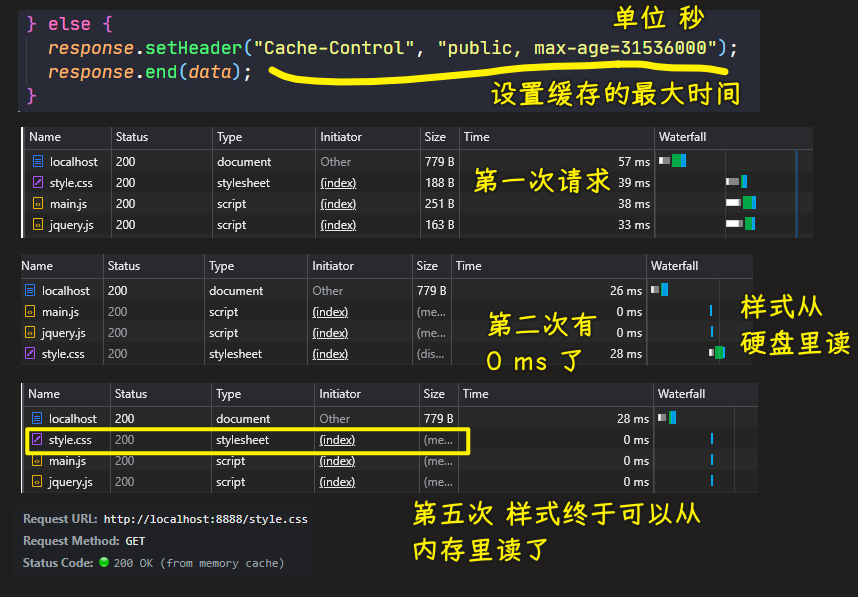
Task: Open the (index) link in the highlighted style.css row
Action: (x=337, y=440)
